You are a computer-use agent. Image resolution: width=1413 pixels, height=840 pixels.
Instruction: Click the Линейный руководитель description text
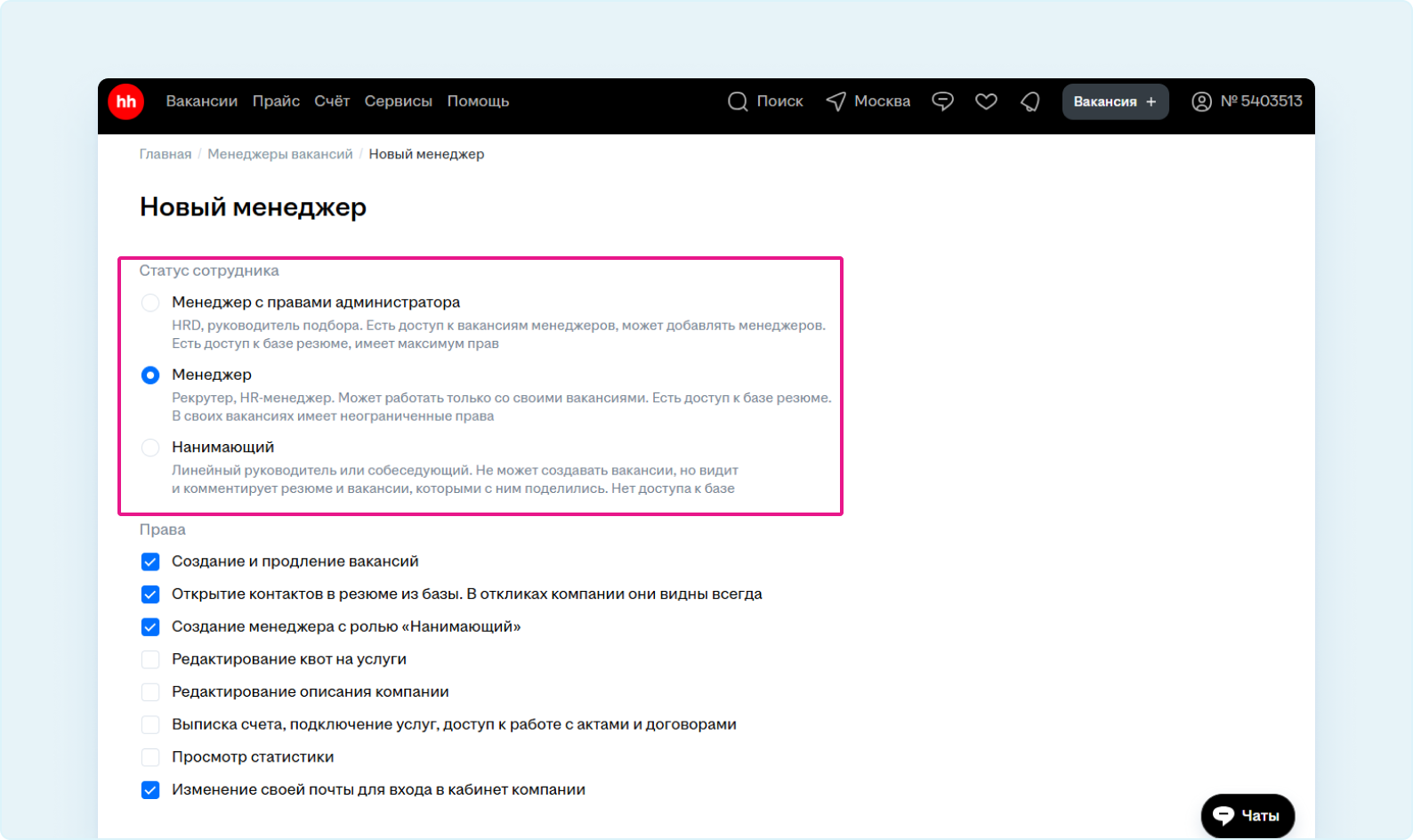(x=455, y=480)
